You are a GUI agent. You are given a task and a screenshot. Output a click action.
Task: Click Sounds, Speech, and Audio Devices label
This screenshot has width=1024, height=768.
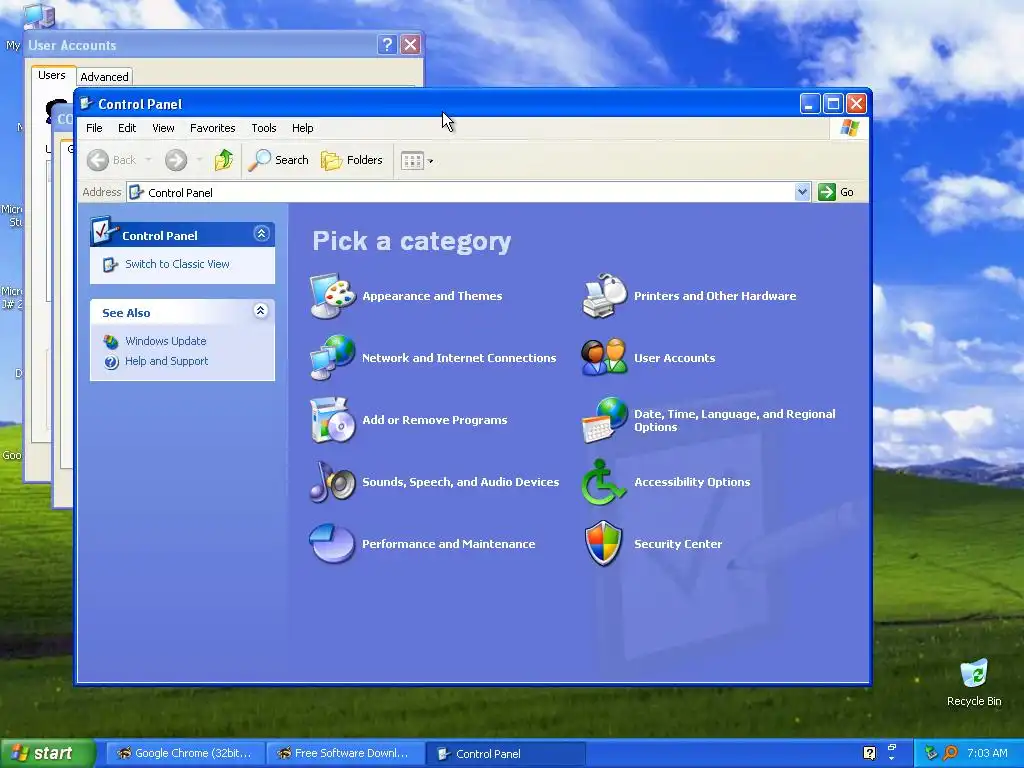[460, 482]
